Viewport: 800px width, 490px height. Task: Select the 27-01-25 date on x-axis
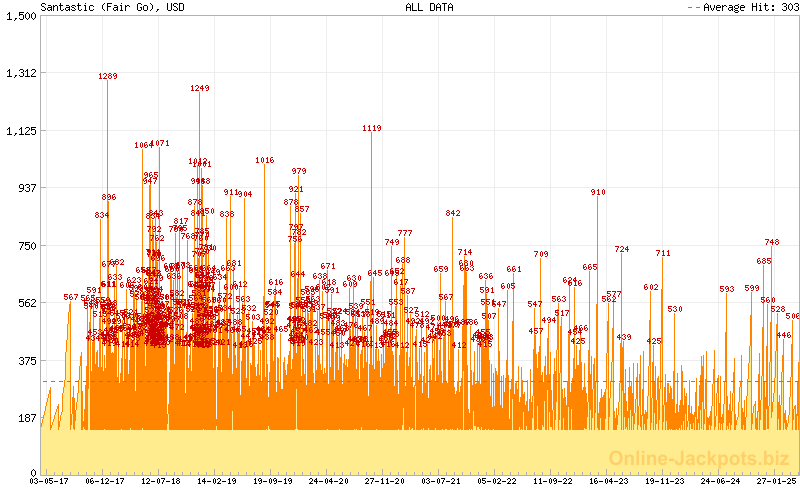coord(774,481)
